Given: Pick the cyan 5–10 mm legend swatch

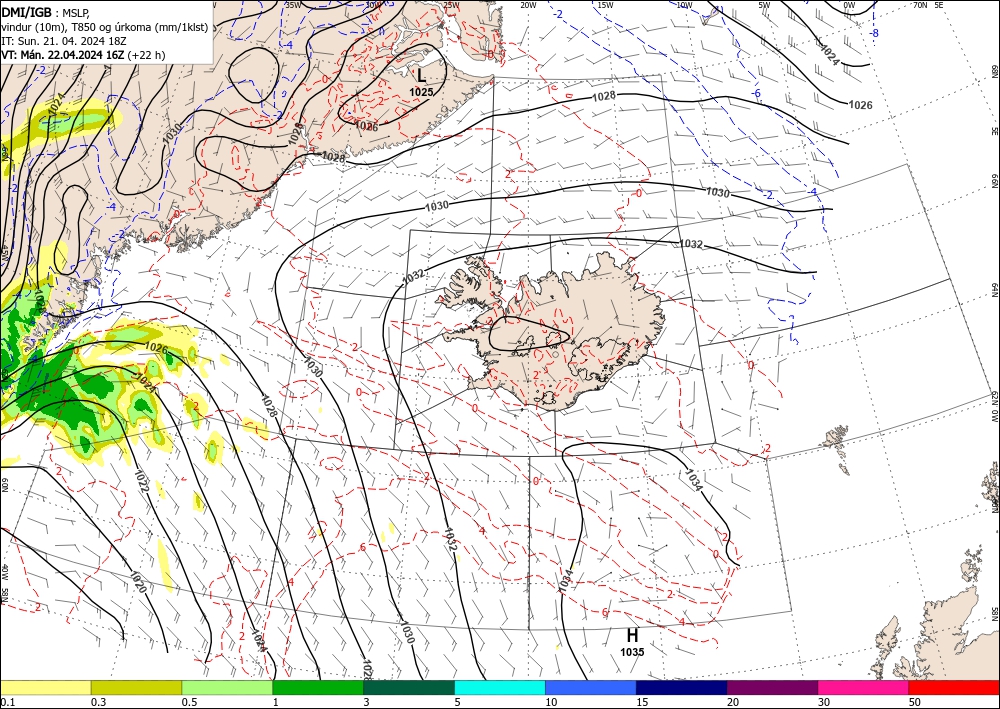Looking at the screenshot, I should coord(500,687).
